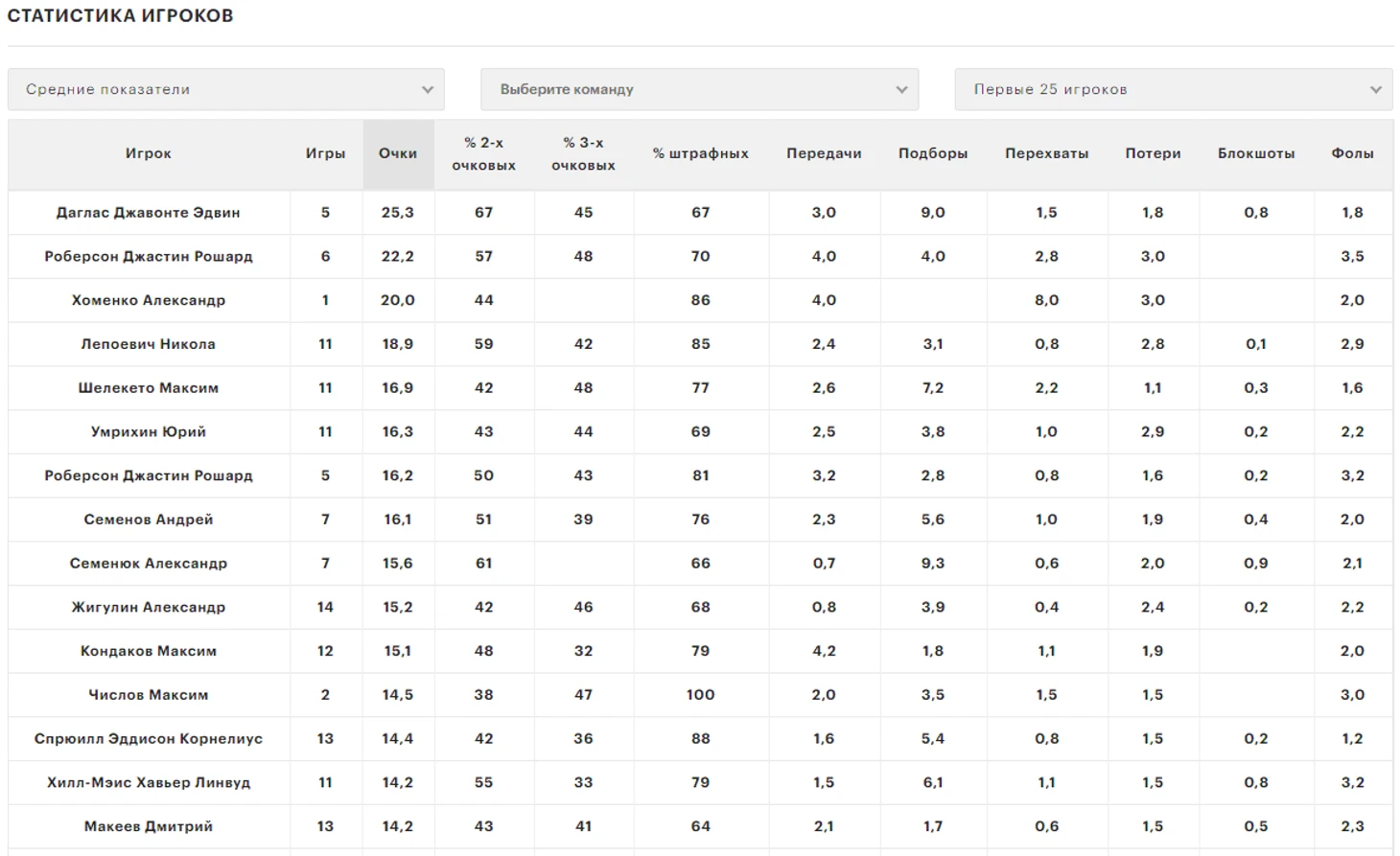Screen dimensions: 1400x856
Task: Click player Хилл-Мэйс Хавьер Линвуд
Action: [149, 783]
